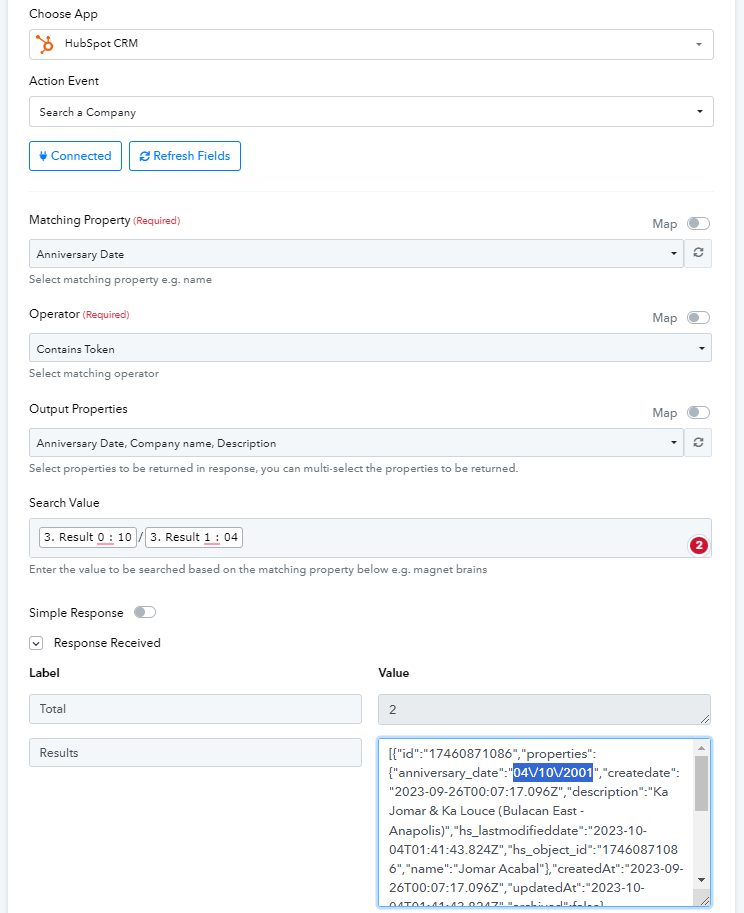Refresh the Matching Property field list
The height and width of the screenshot is (913, 744).
coord(698,253)
